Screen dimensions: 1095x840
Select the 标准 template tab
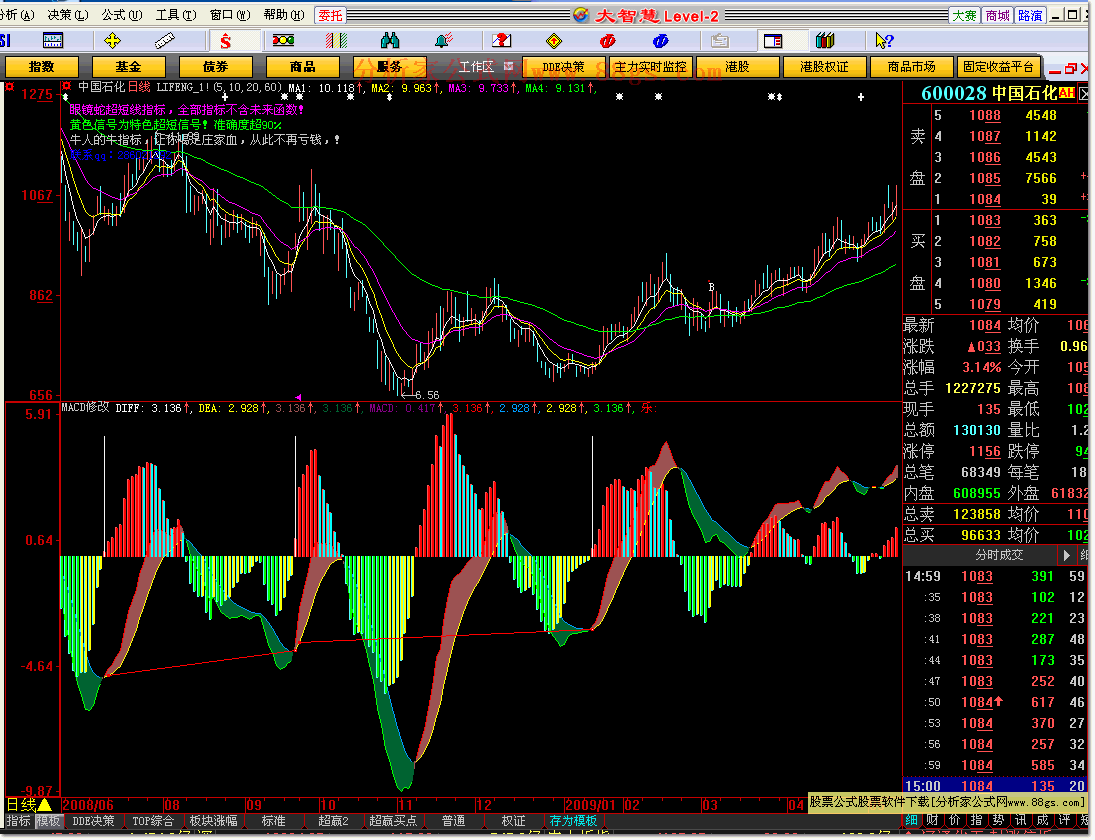click(273, 821)
